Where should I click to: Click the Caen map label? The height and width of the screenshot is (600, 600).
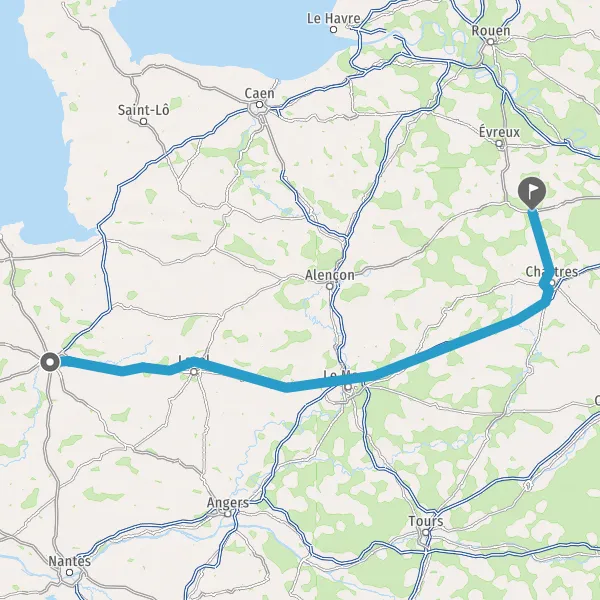pyautogui.click(x=259, y=93)
